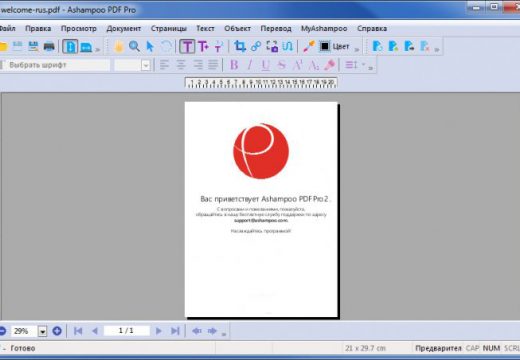The width and height of the screenshot is (520, 360).
Task: Toggle Subscript formatting
Action: [313, 65]
